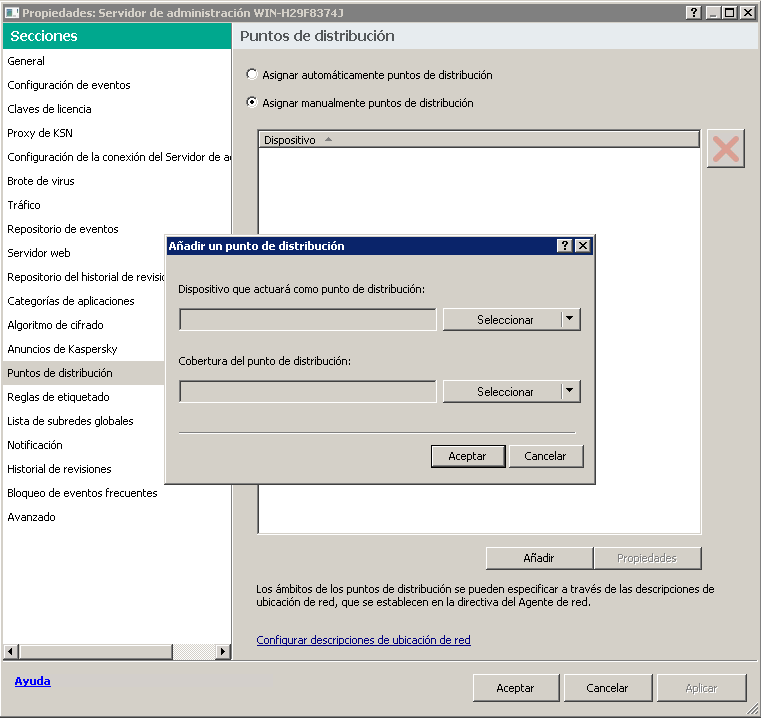Open Bloqueo de eventos frecuentes section

pos(116,493)
